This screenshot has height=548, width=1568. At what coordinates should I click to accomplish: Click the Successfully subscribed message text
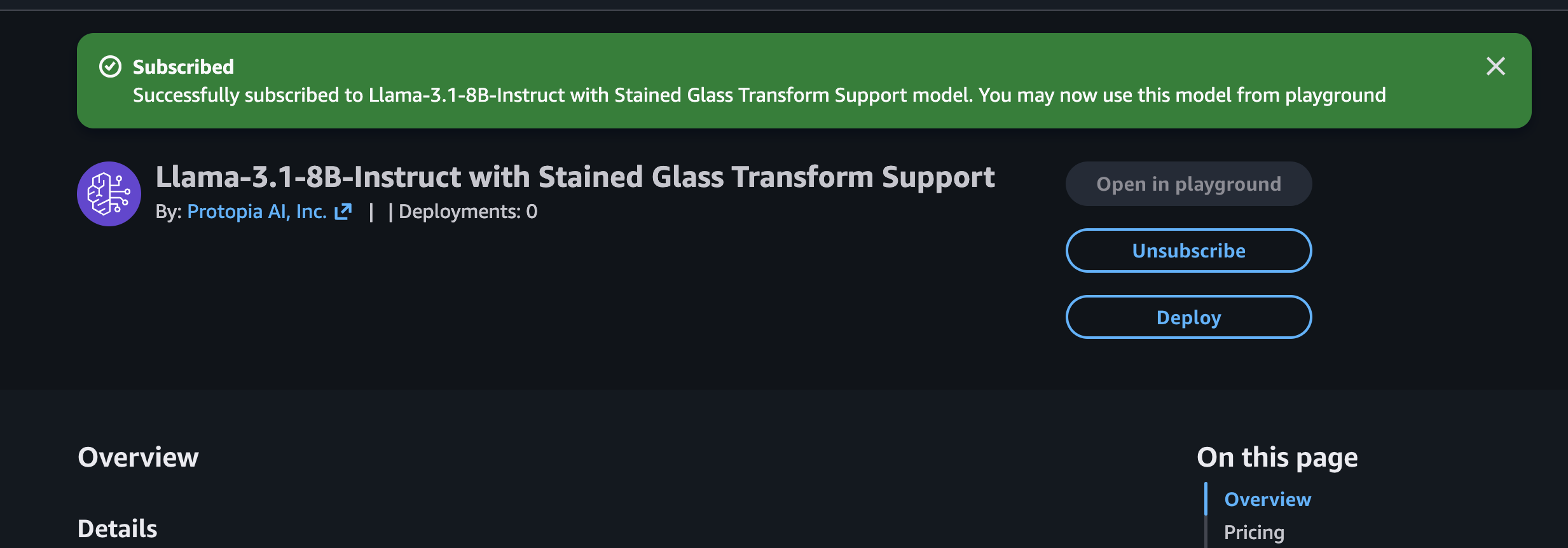pos(759,95)
